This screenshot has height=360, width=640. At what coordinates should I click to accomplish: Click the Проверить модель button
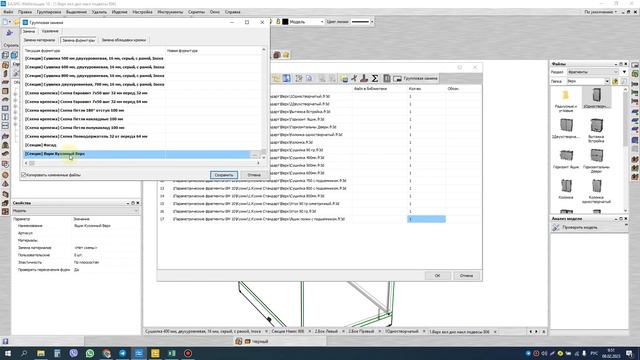tap(580, 227)
